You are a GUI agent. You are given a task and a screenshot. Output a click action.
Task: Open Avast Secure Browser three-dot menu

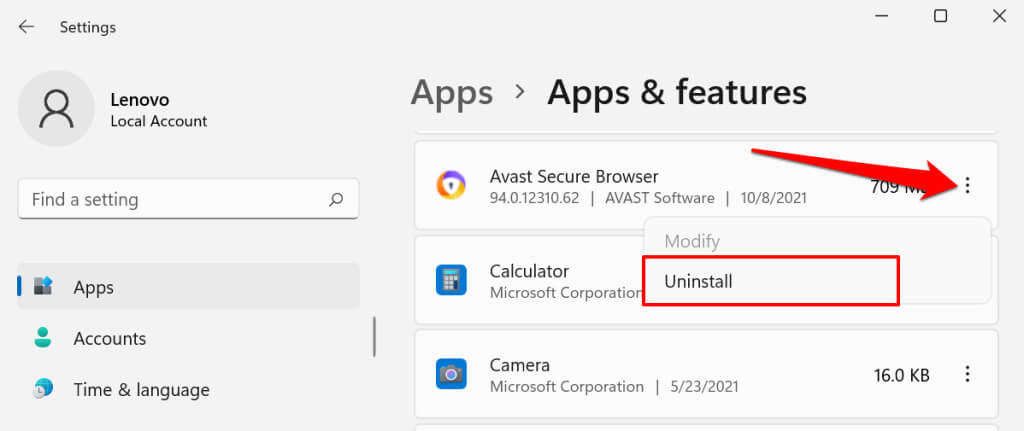967,185
